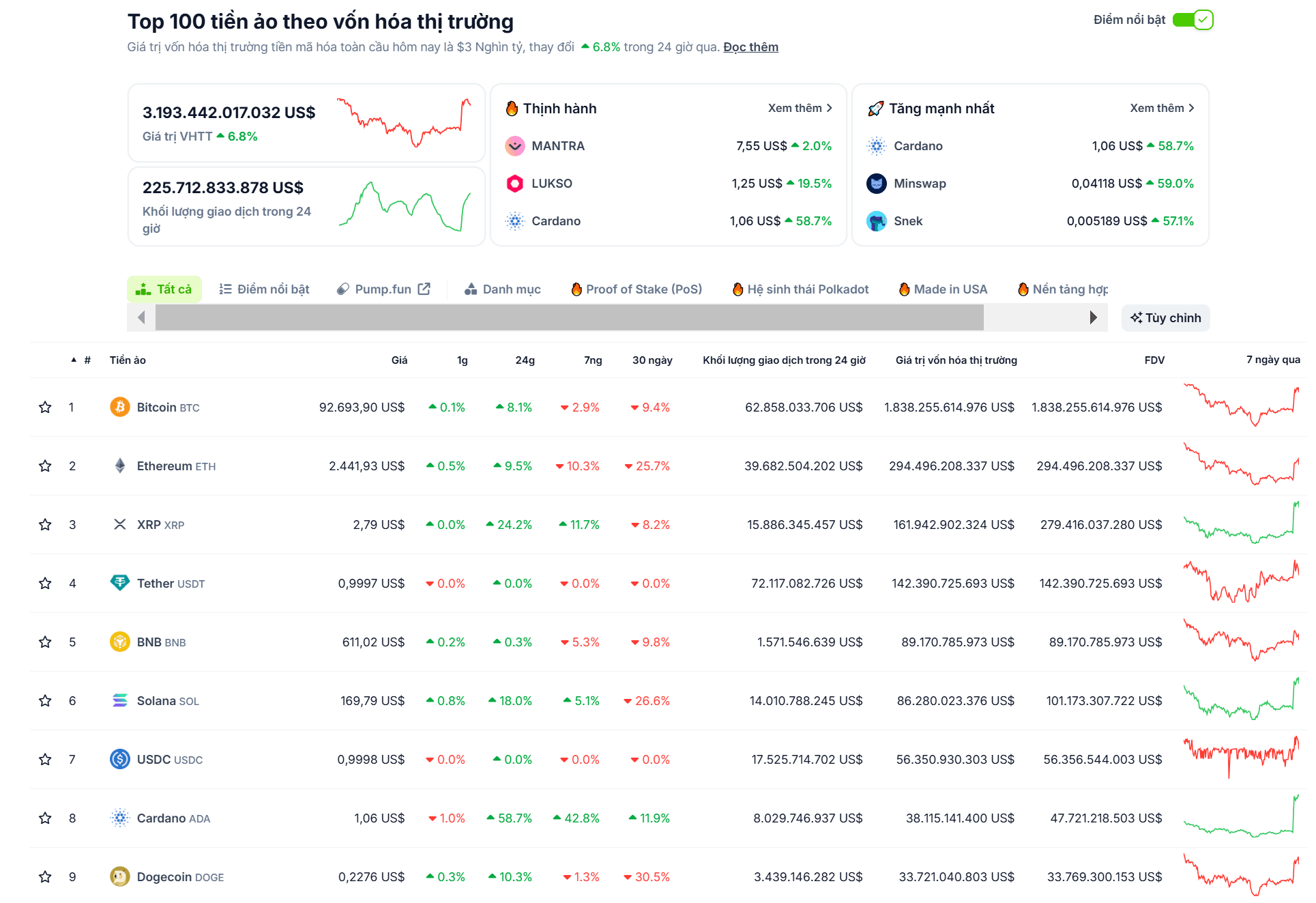This screenshot has height=903, width=1316.
Task: Sort the table by Giá column
Action: 399,360
